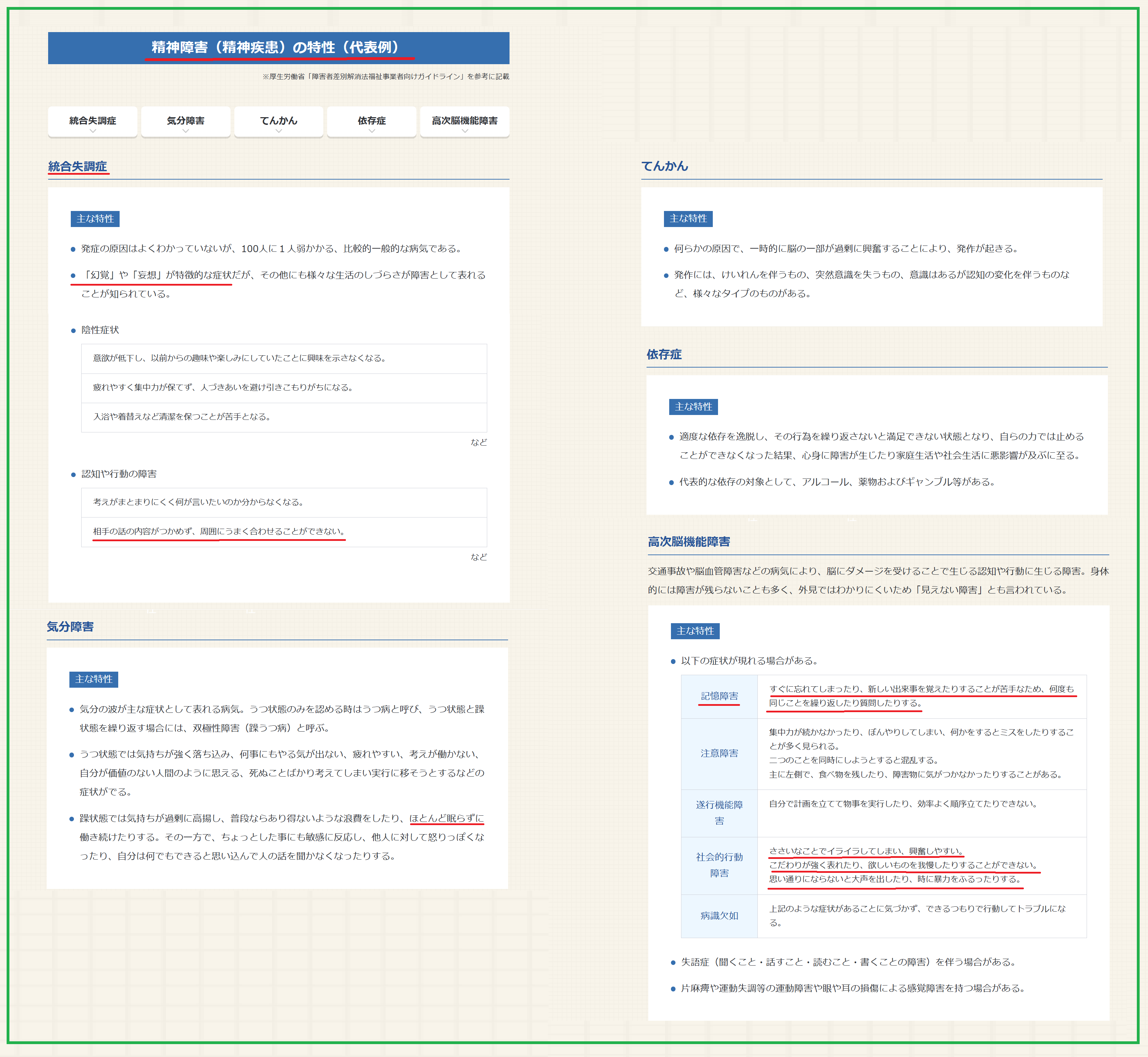Click the 厚生労働省 guideline reference note
The height and width of the screenshot is (1057, 1148).
386,77
